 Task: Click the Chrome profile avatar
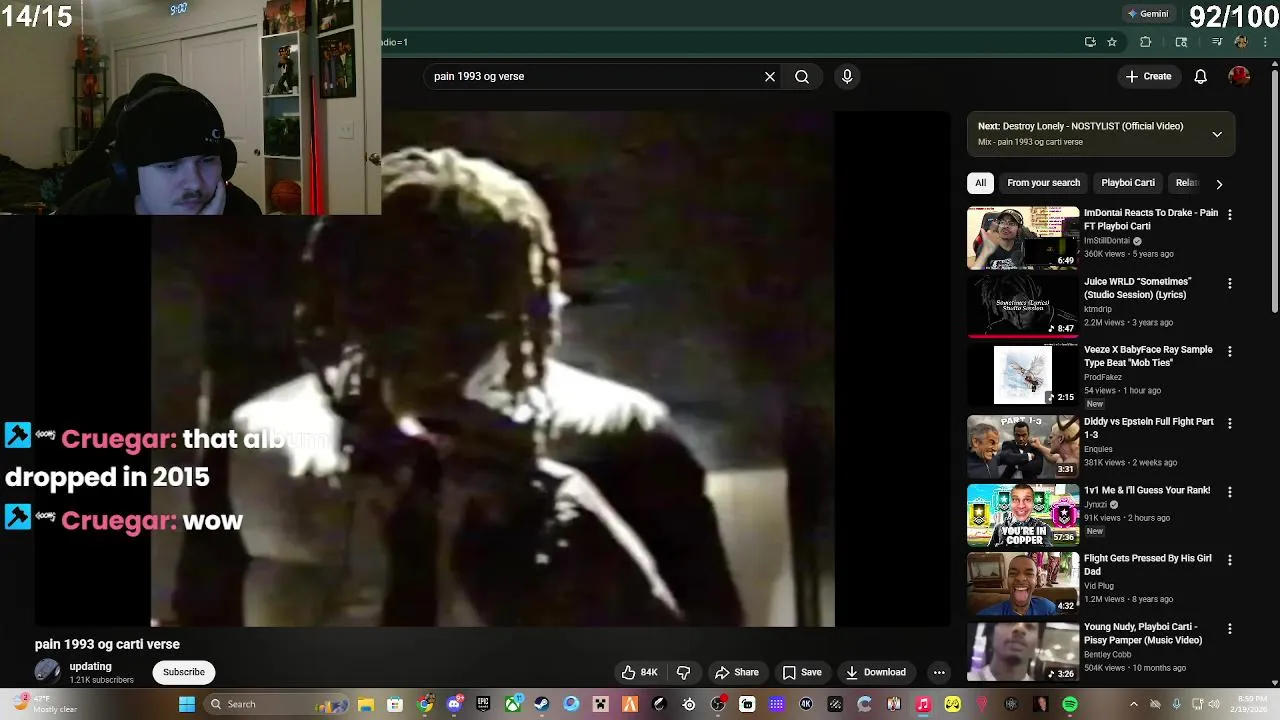tap(1241, 42)
